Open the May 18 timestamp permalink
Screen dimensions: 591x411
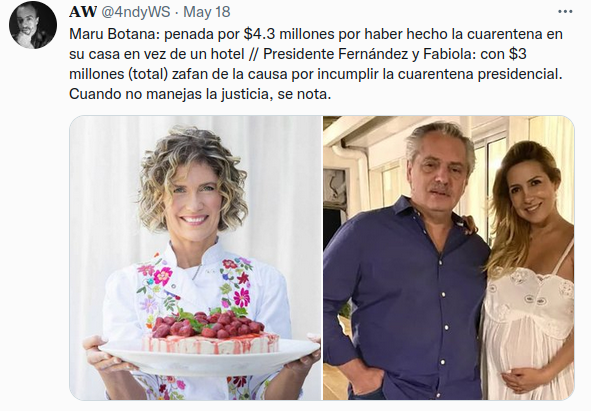[x=207, y=12]
